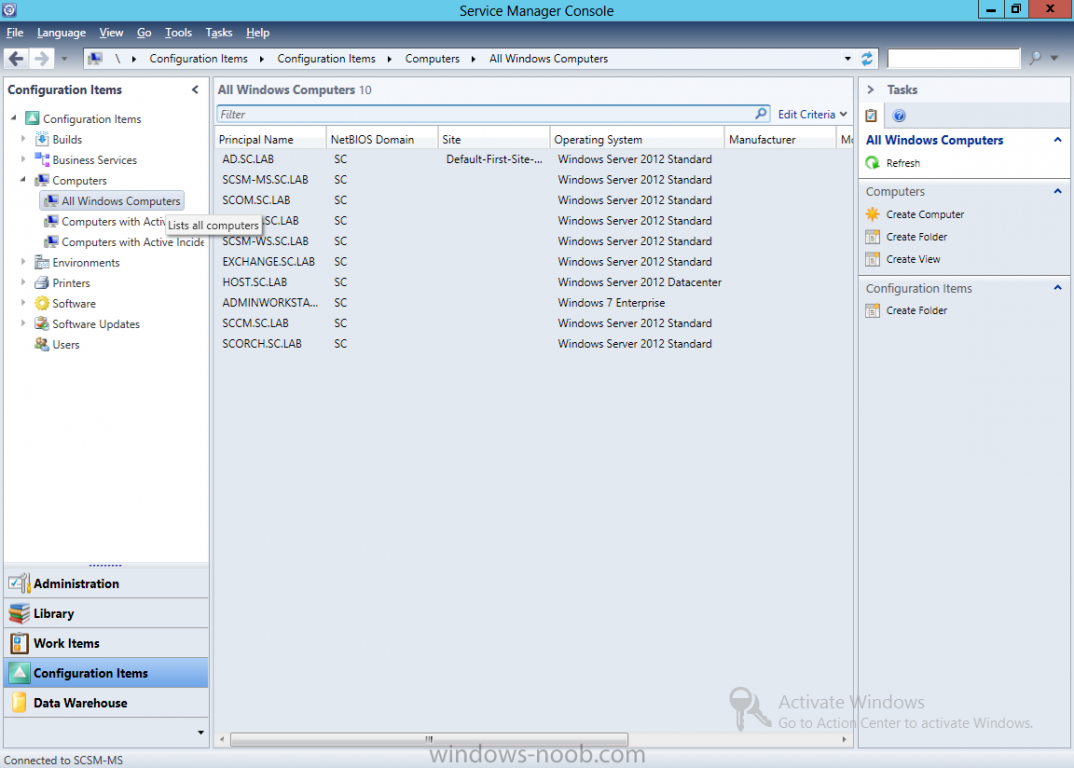This screenshot has height=768, width=1074.
Task: Expand the Software Updates node
Action: 23,323
